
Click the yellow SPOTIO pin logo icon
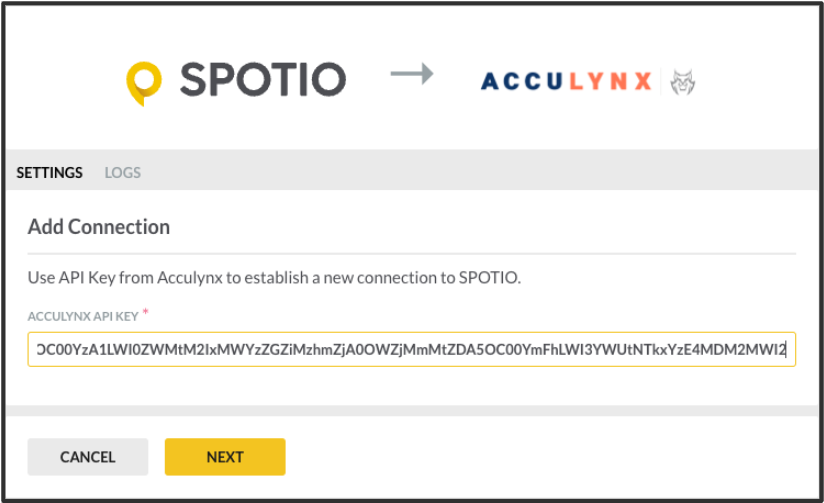click(143, 84)
